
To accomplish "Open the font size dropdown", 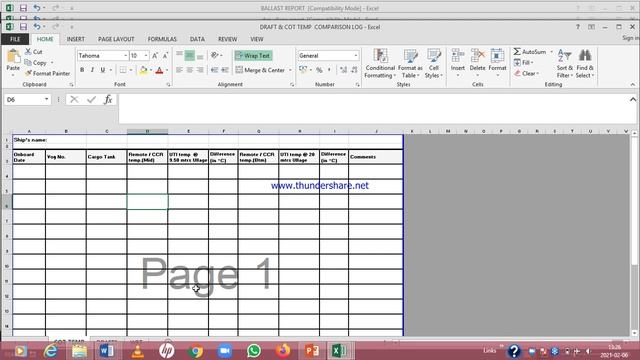I will (x=146, y=56).
